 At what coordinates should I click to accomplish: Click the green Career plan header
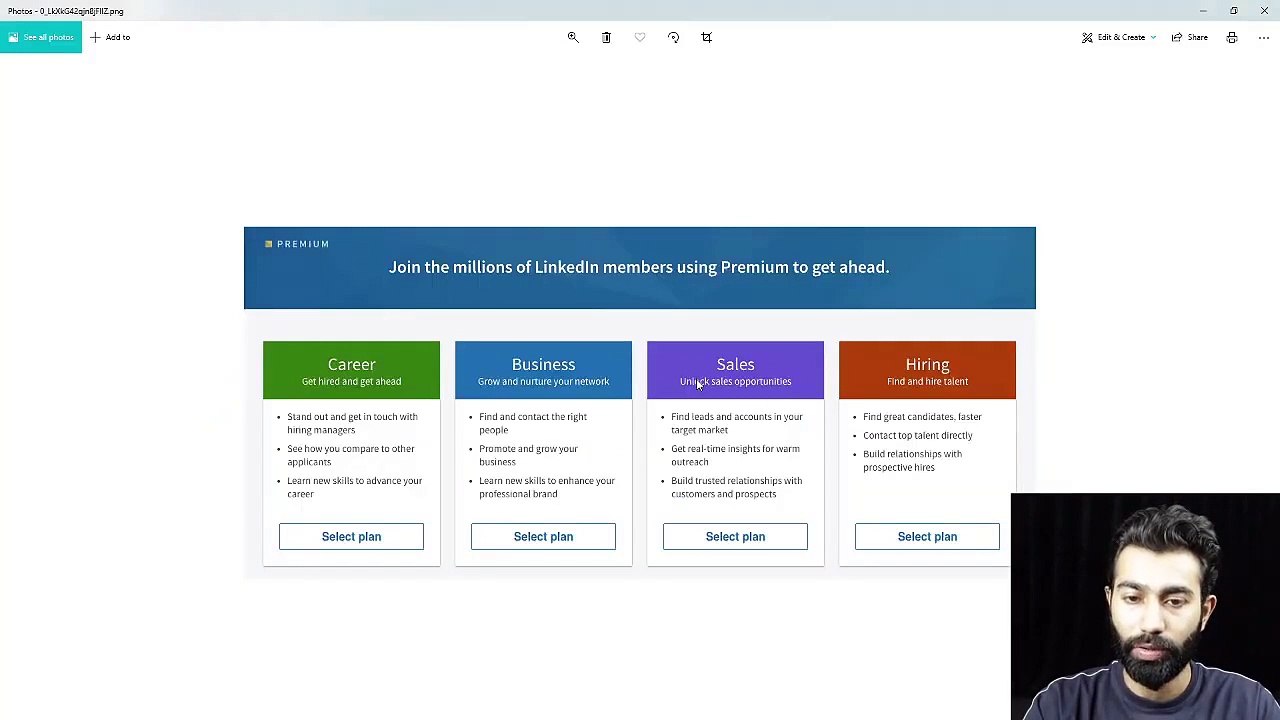351,370
